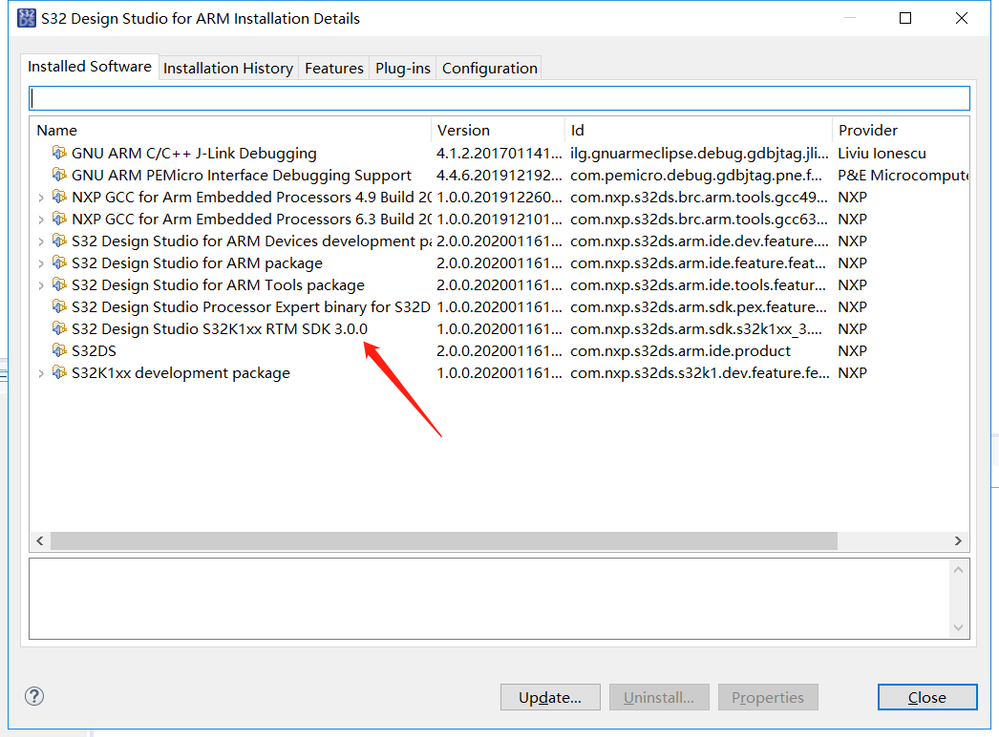Click the Update... button
Image resolution: width=999 pixels, height=737 pixels.
click(x=550, y=698)
